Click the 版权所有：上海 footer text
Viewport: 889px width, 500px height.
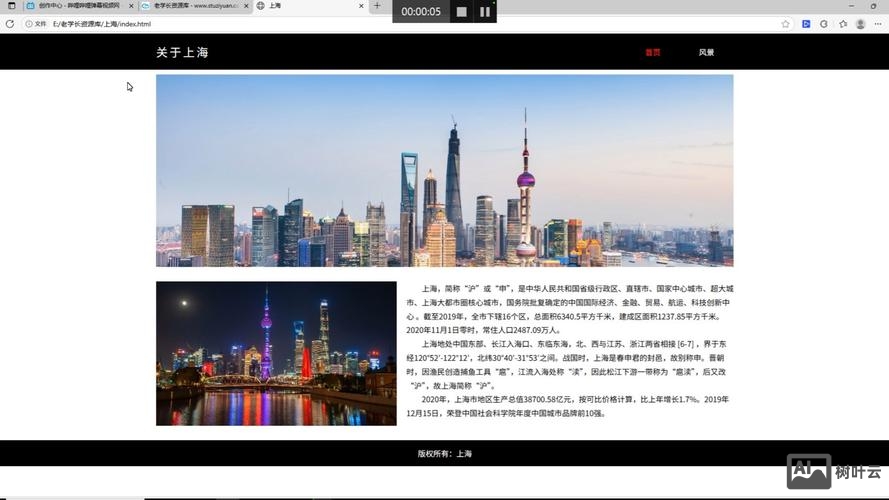444,454
